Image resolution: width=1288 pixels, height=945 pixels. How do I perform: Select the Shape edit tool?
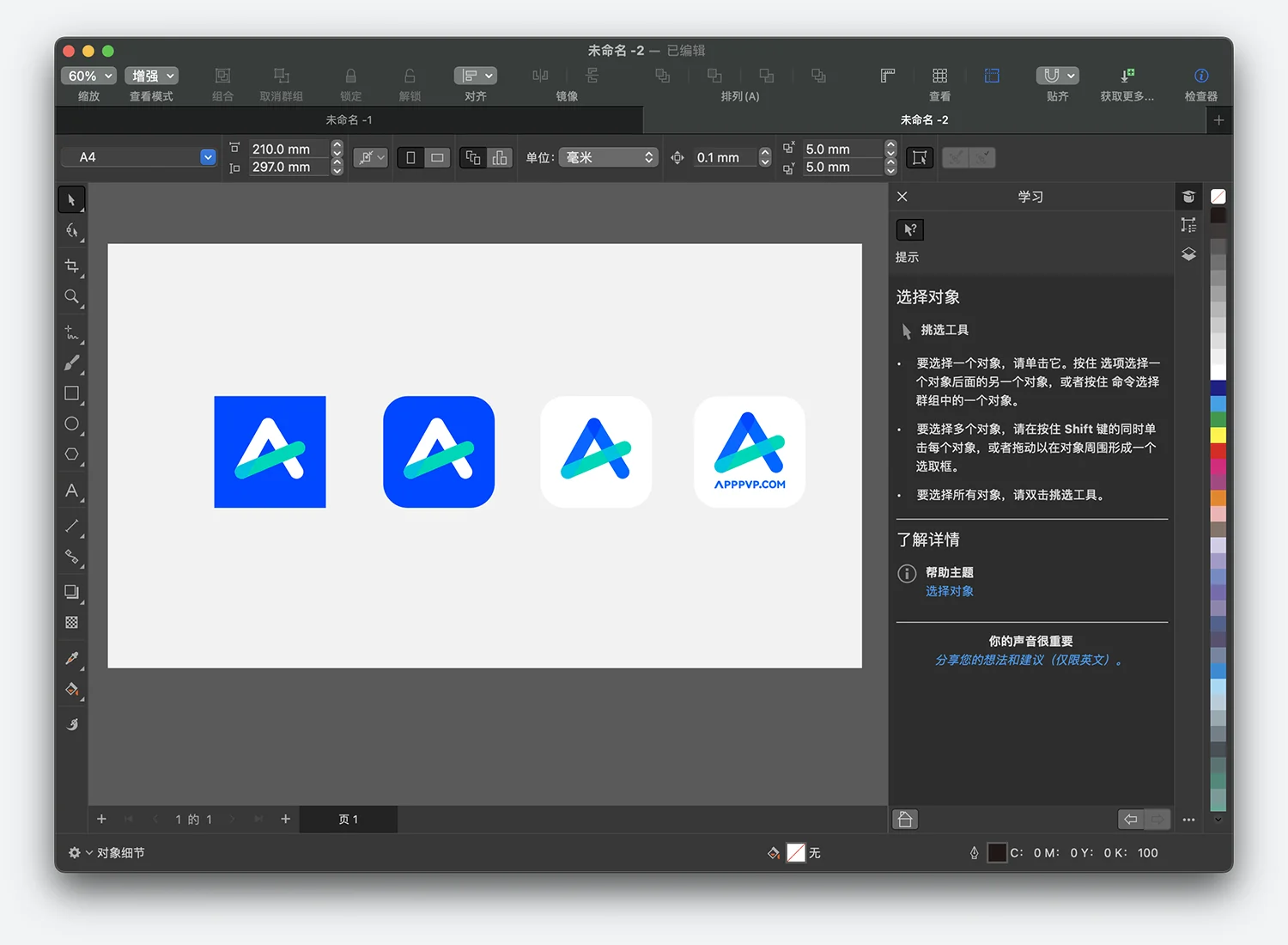pos(71,231)
